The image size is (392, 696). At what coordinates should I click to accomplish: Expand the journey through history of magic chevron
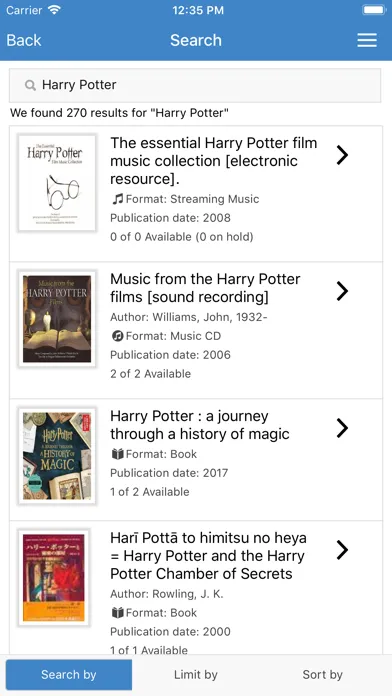(x=342, y=428)
